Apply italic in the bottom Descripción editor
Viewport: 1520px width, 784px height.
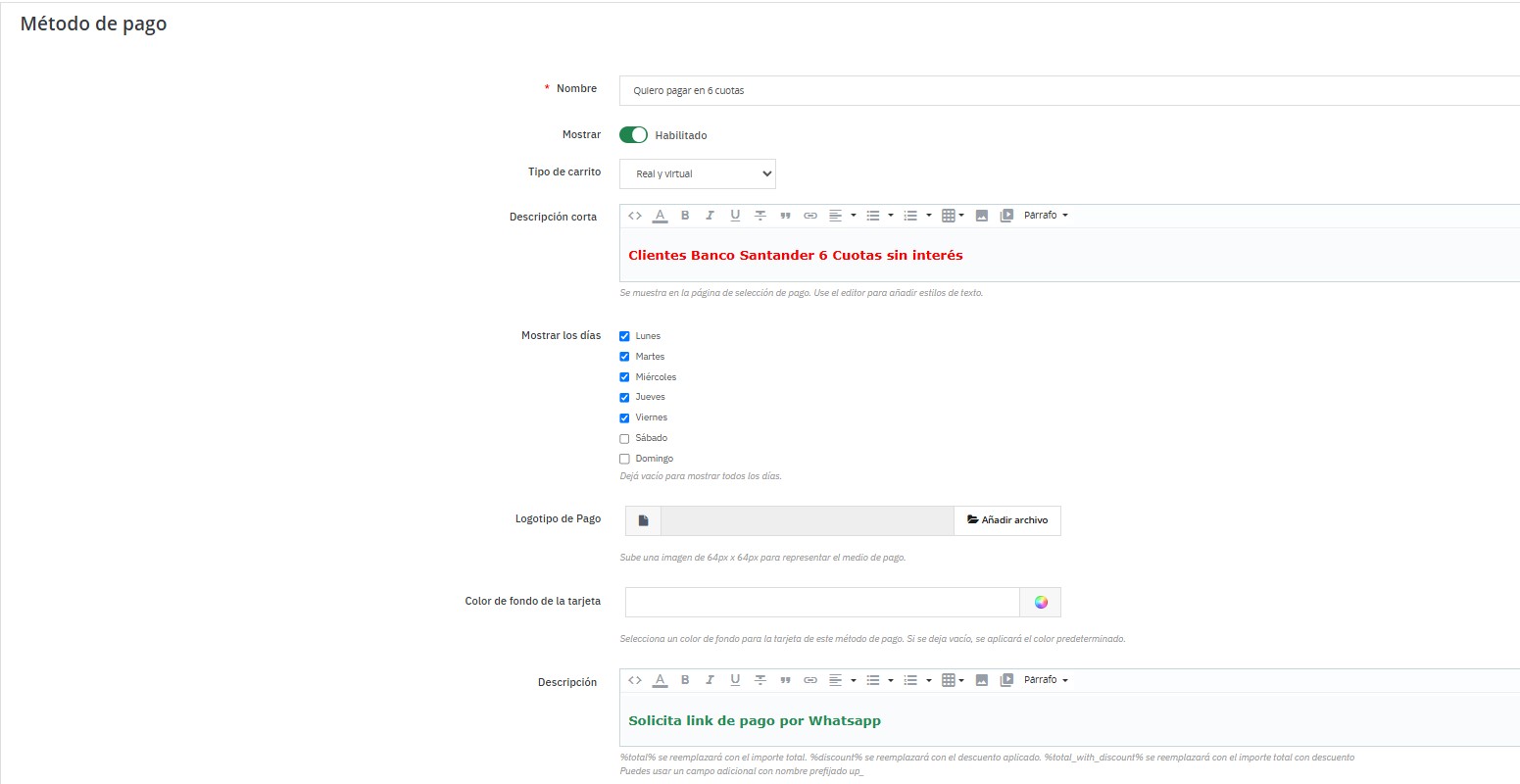(x=710, y=680)
